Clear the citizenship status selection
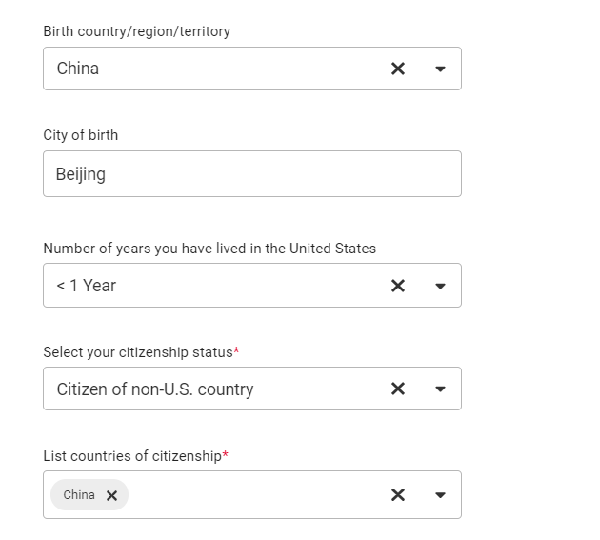600x540 pixels. point(398,389)
